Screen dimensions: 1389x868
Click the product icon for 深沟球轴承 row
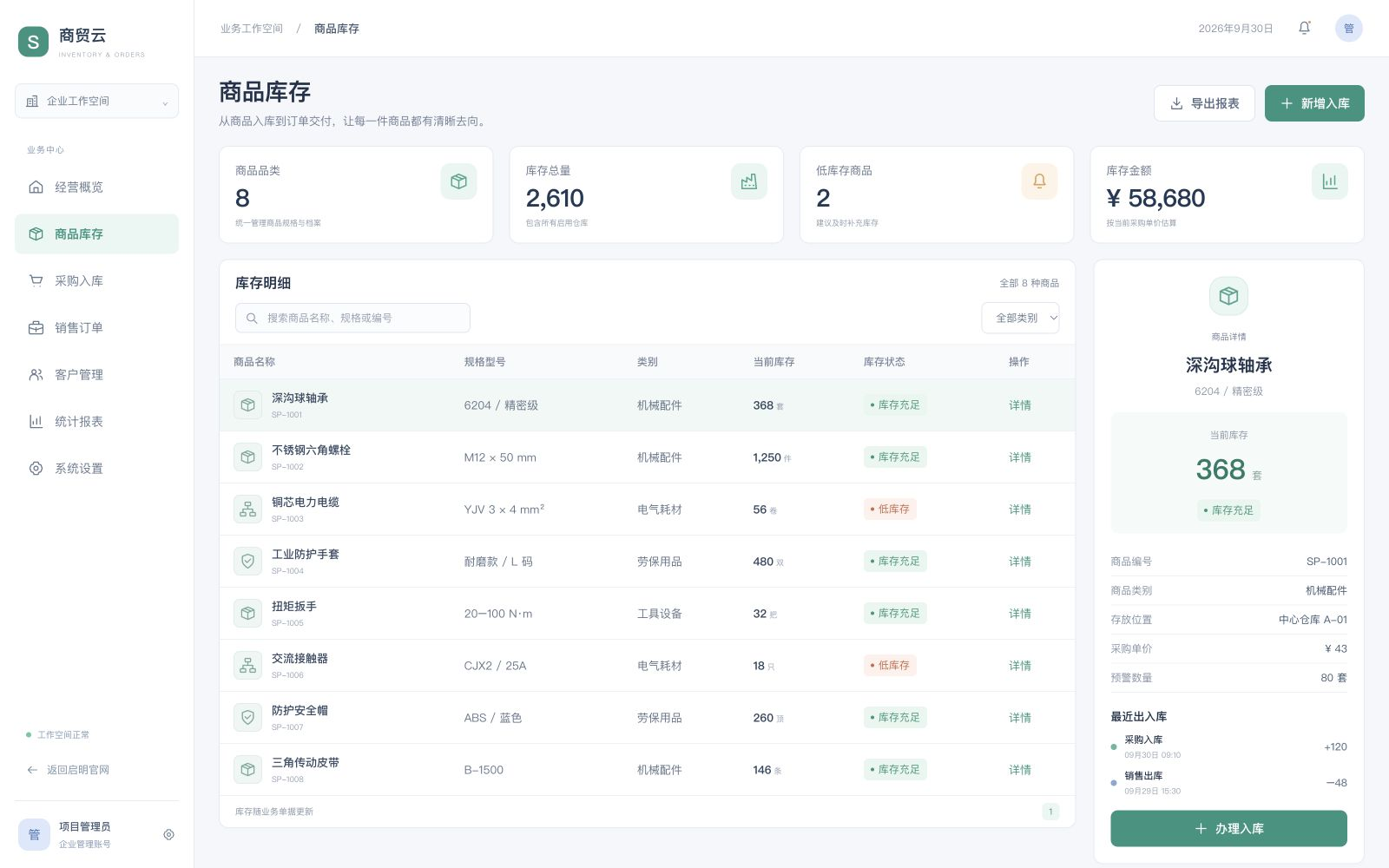click(x=247, y=405)
